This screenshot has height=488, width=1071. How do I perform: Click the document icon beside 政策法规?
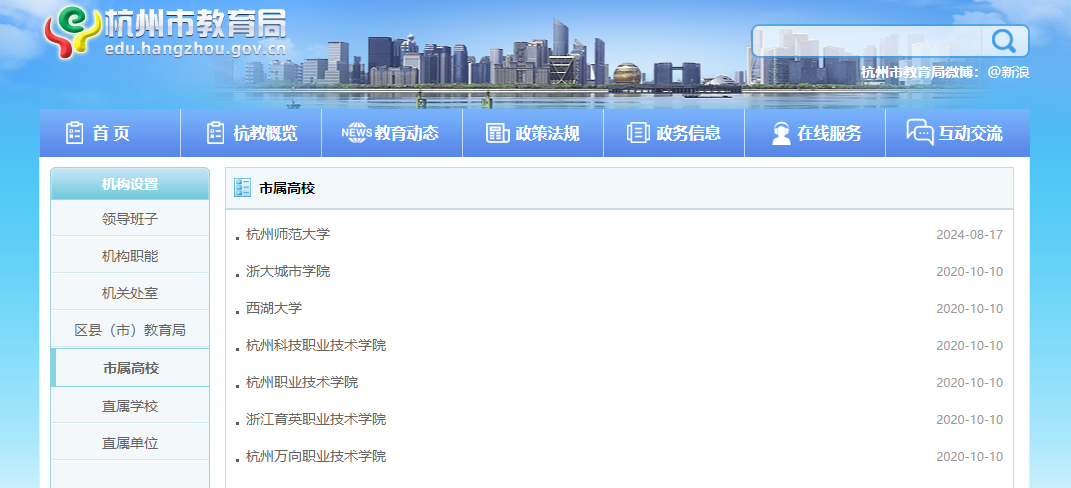click(x=497, y=133)
